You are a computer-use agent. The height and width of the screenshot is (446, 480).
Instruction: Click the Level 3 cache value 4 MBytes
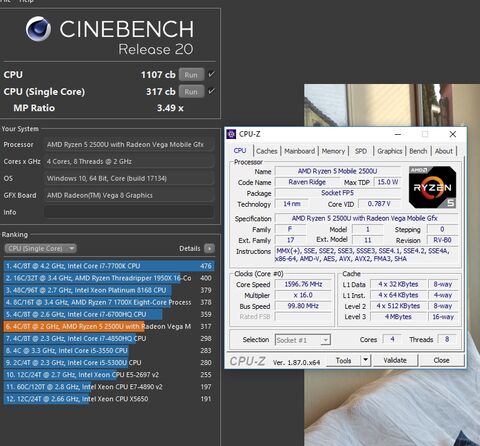(x=398, y=317)
